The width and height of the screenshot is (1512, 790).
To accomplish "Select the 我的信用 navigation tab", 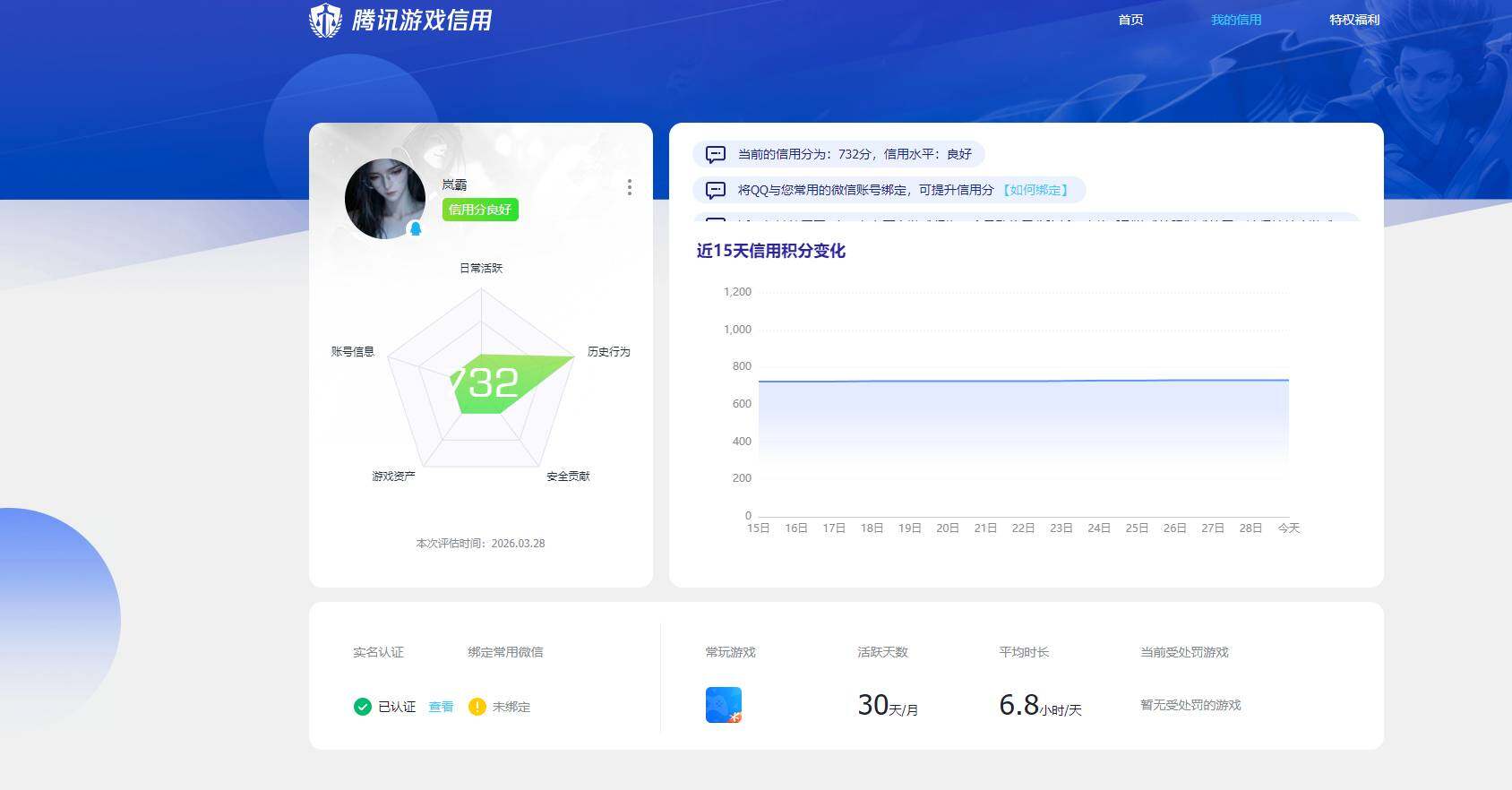I will pyautogui.click(x=1236, y=20).
